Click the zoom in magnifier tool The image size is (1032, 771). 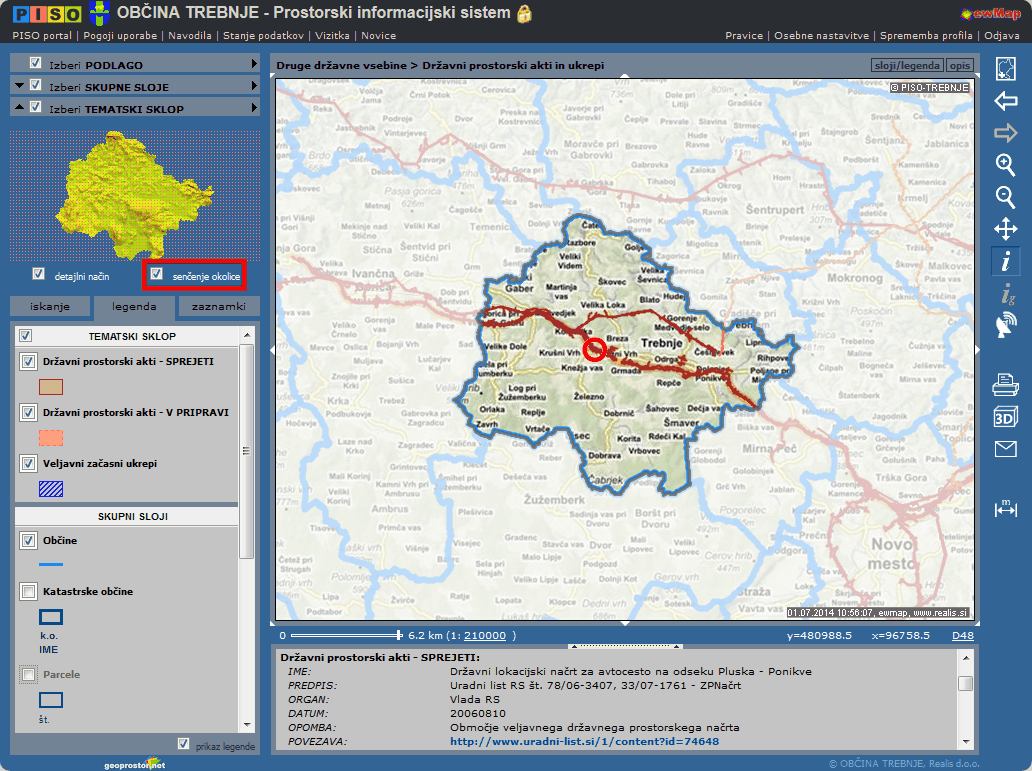click(1005, 165)
